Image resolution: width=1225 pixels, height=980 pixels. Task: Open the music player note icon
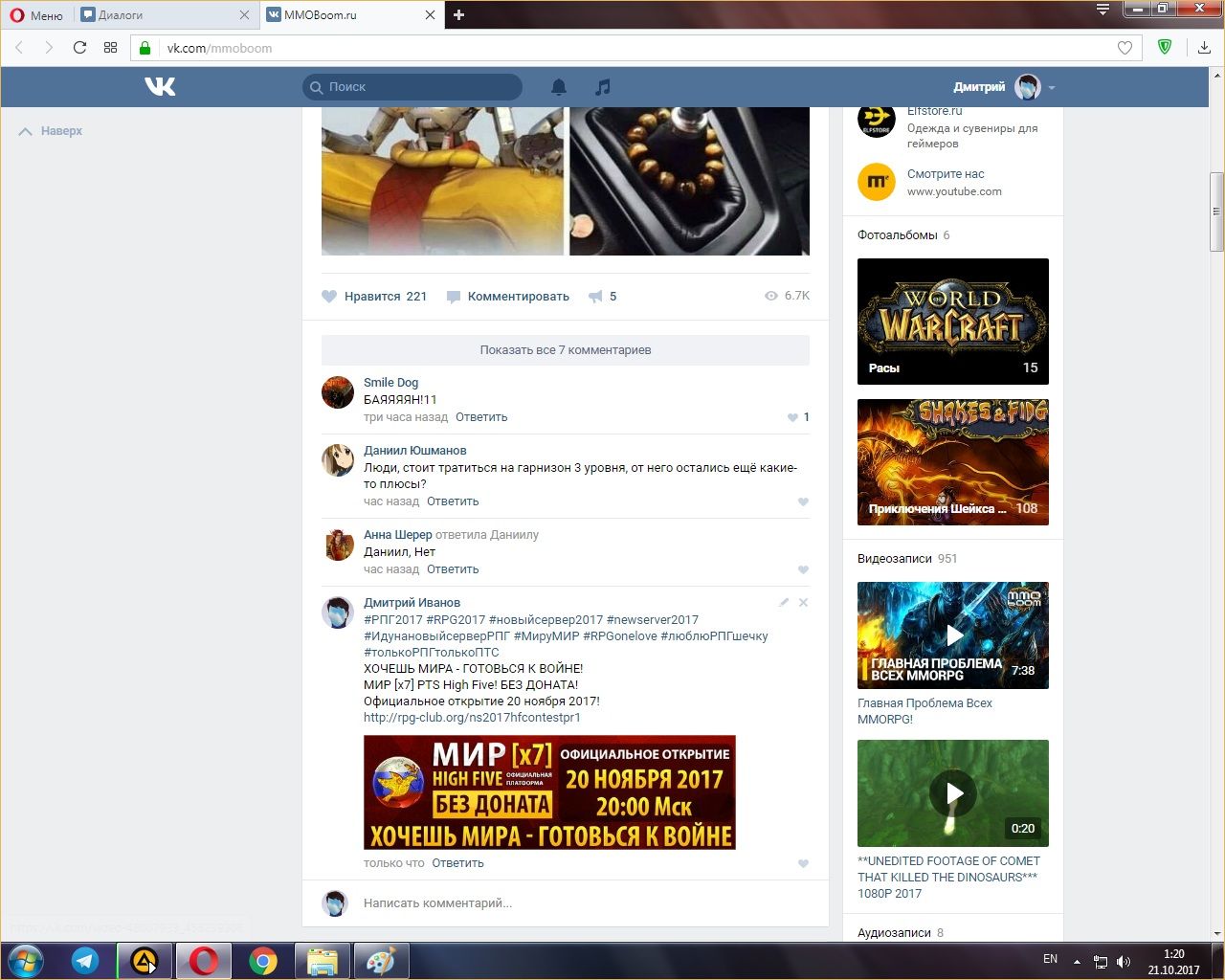(x=602, y=87)
